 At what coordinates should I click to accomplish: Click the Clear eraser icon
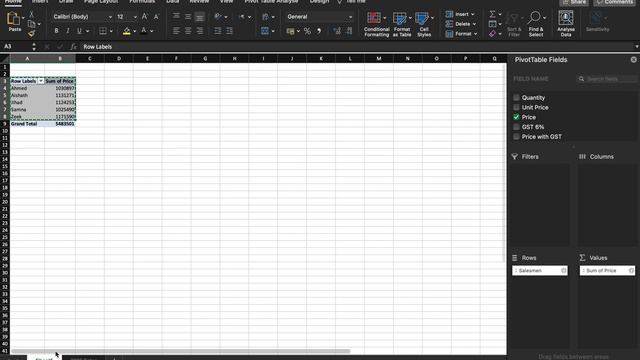point(493,34)
